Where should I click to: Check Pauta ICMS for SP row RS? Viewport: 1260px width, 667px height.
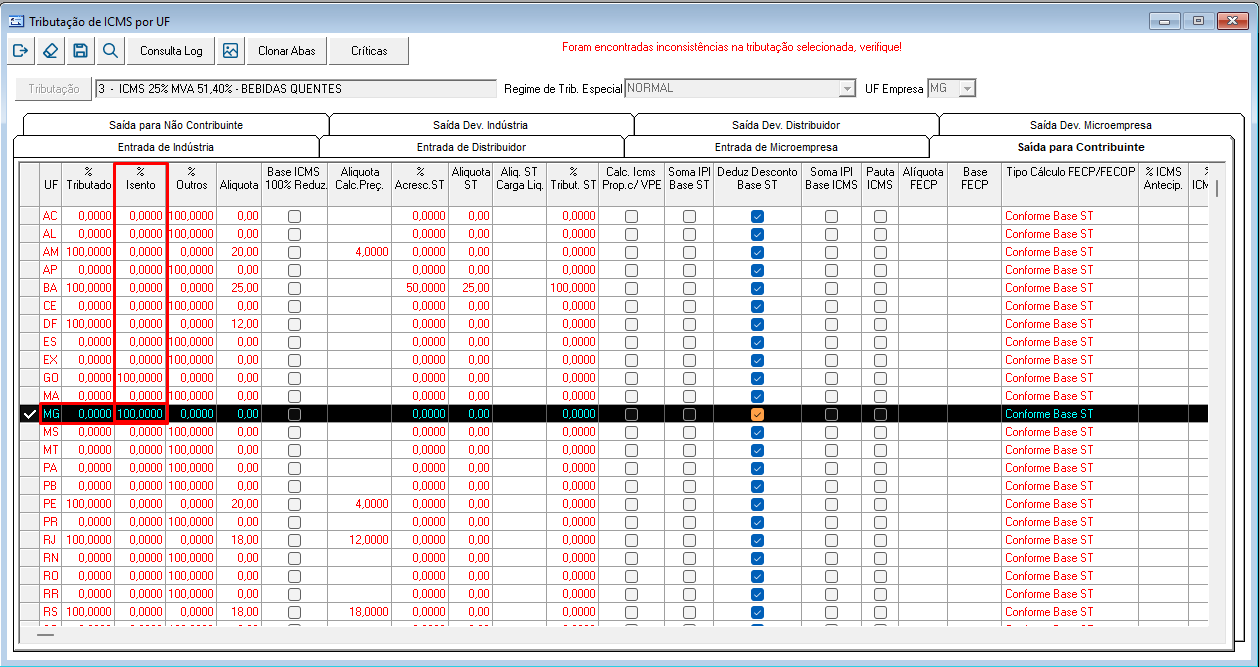click(x=880, y=612)
